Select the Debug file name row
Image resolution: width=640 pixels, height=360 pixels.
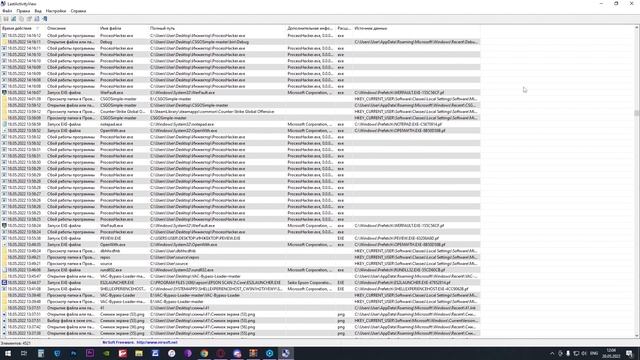tap(240, 42)
